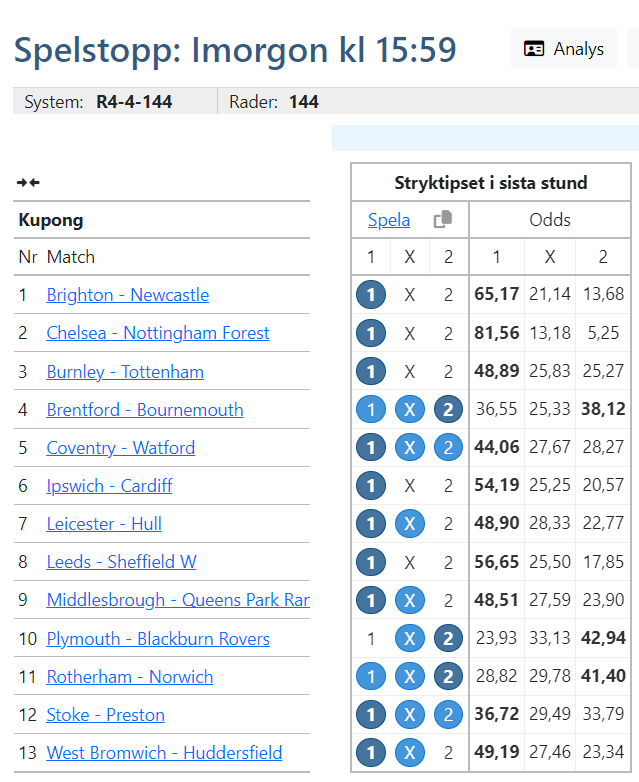Open the Brighton - Newcastle match link
The width and height of the screenshot is (639, 782).
tap(128, 295)
